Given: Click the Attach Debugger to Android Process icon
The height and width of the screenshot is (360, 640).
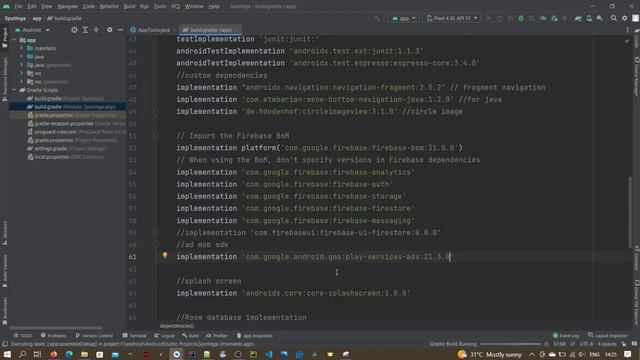Looking at the screenshot, I should pyautogui.click(x=554, y=18).
